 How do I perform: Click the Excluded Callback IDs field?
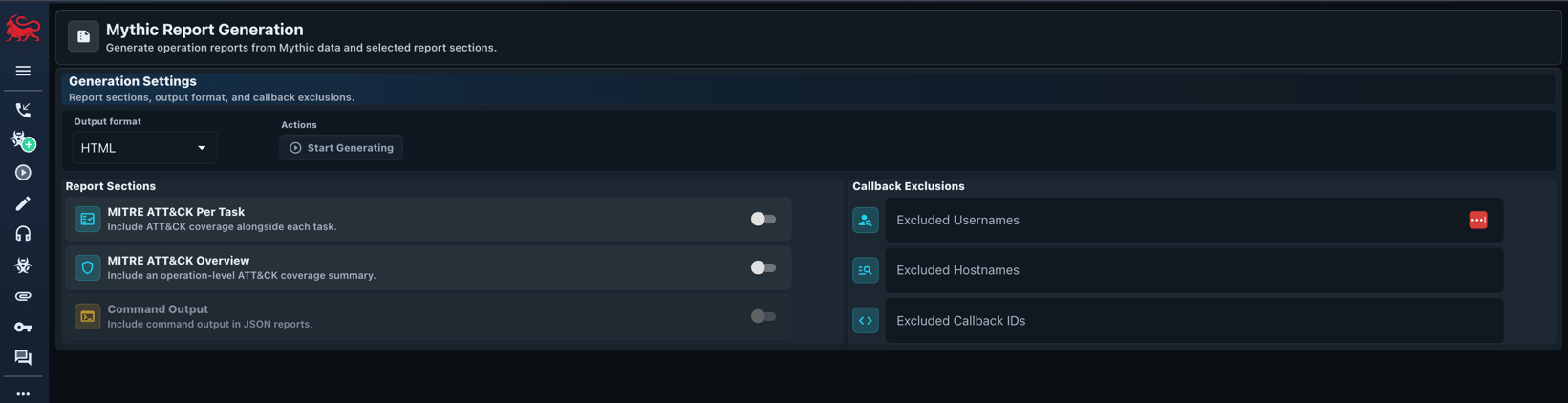point(1193,321)
